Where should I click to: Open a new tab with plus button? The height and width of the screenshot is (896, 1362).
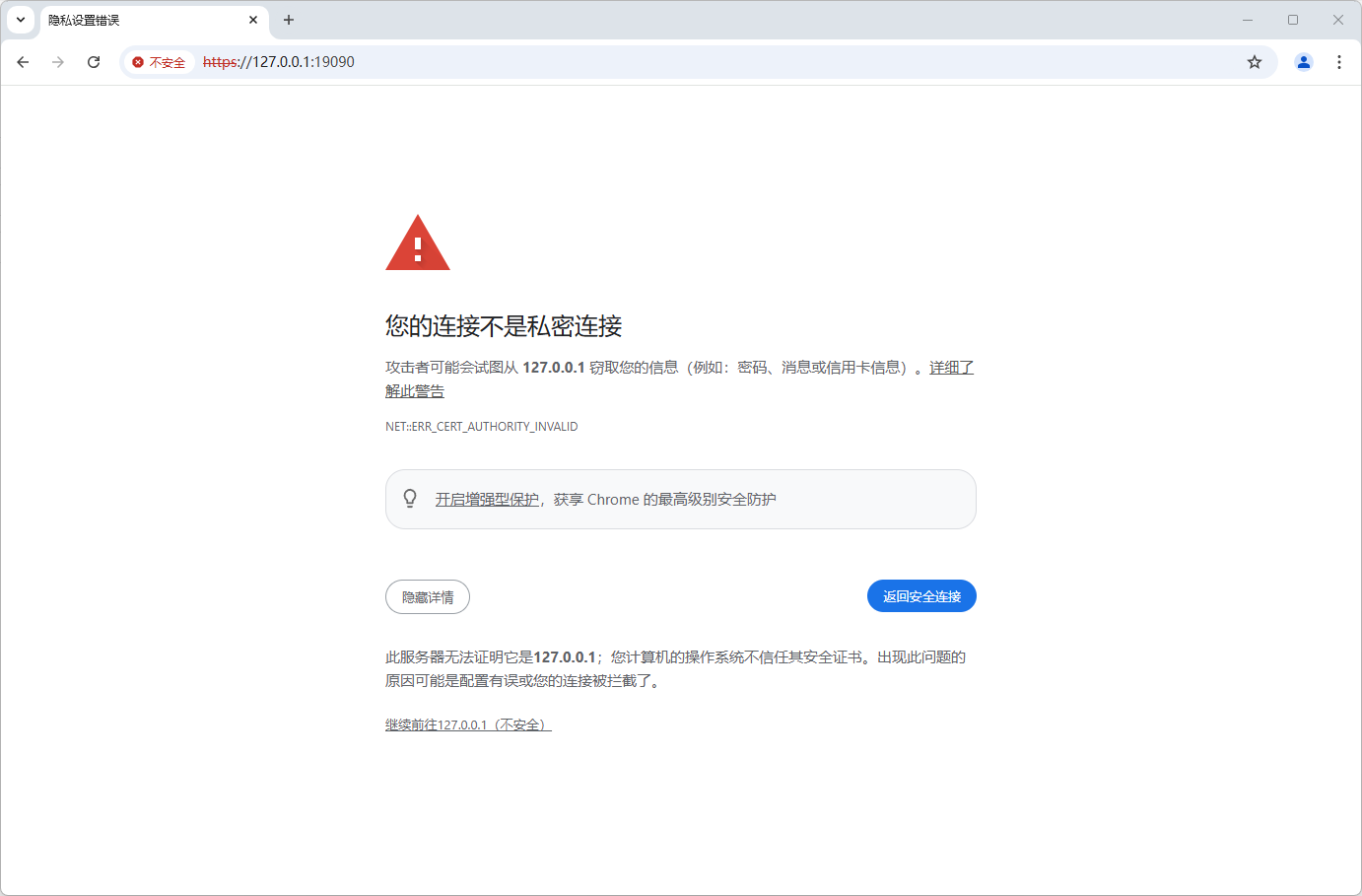[289, 20]
